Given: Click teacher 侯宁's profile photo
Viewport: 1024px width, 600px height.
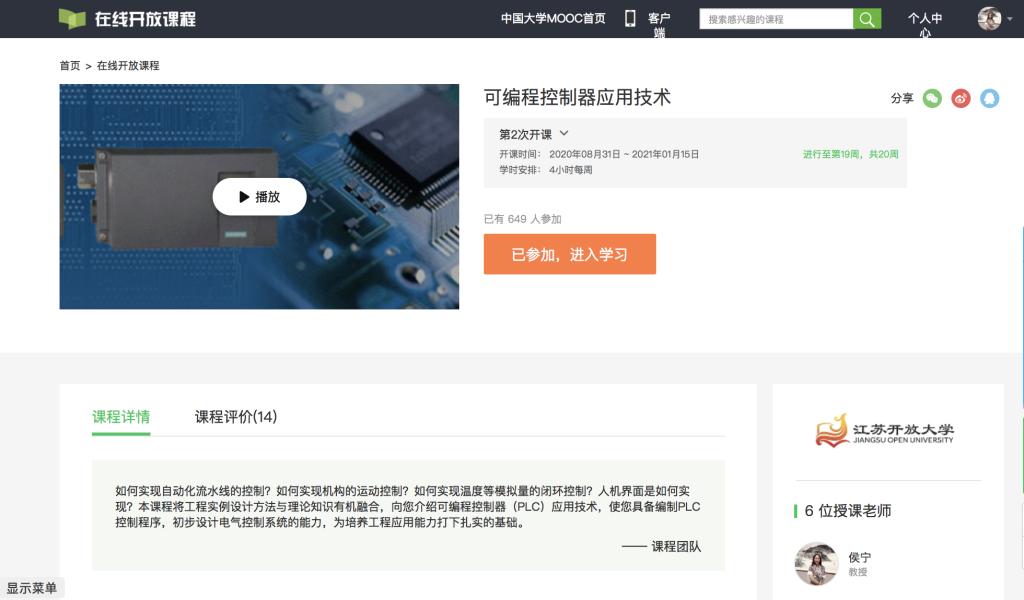Looking at the screenshot, I should (x=816, y=564).
